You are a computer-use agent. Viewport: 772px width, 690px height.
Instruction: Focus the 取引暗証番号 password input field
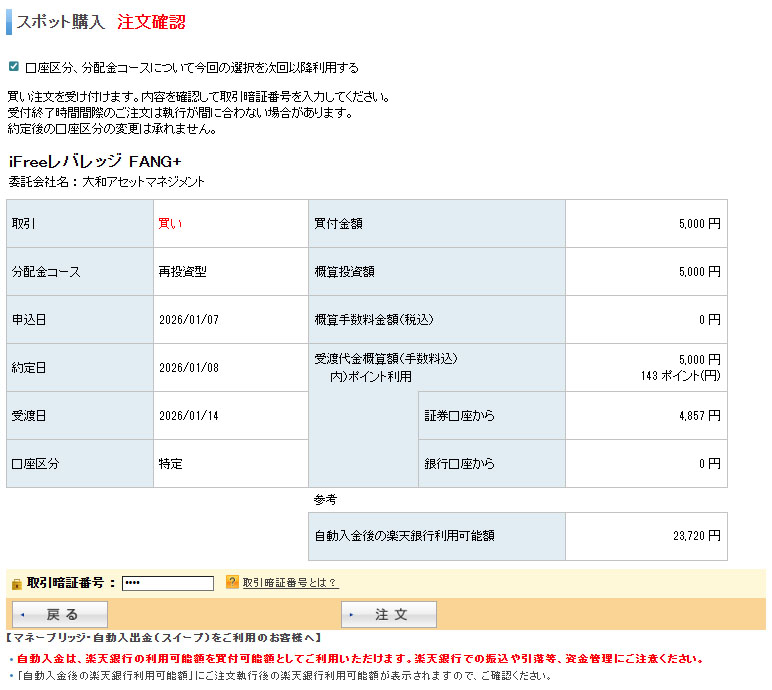(x=167, y=583)
